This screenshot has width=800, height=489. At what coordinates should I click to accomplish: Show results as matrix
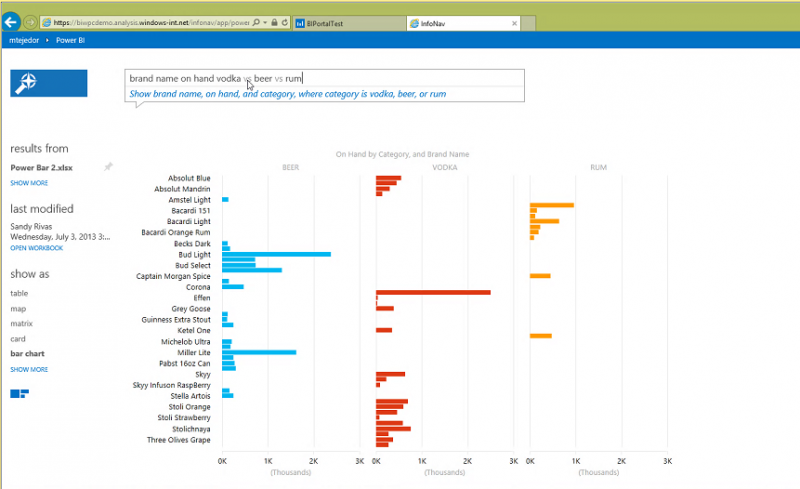click(x=21, y=323)
